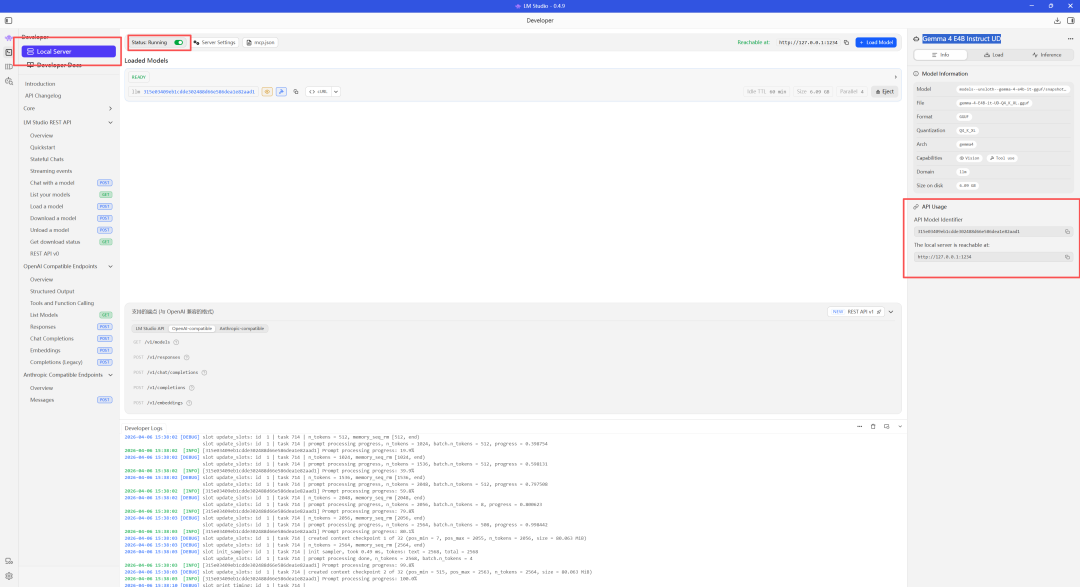This screenshot has width=1080, height=587.
Task: Open the Chat view from left rail
Action: tap(8, 38)
